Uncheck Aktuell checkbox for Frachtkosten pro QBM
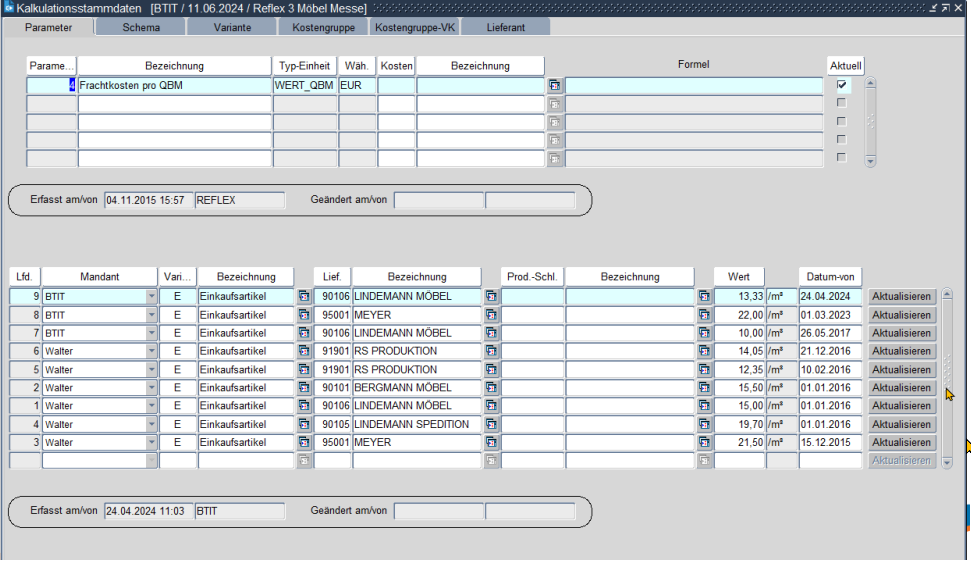 pos(841,85)
